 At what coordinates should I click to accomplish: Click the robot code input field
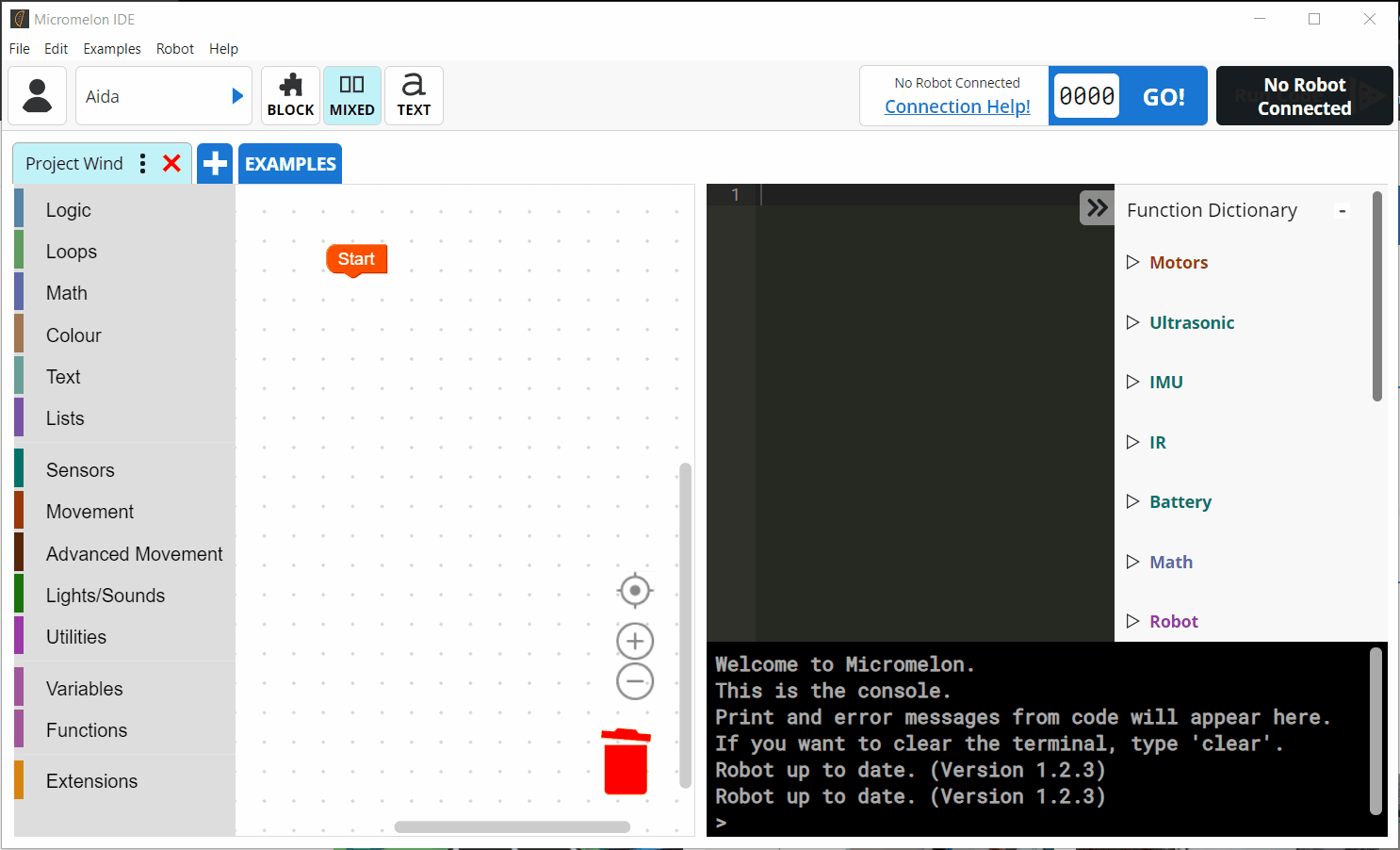pyautogui.click(x=1087, y=96)
